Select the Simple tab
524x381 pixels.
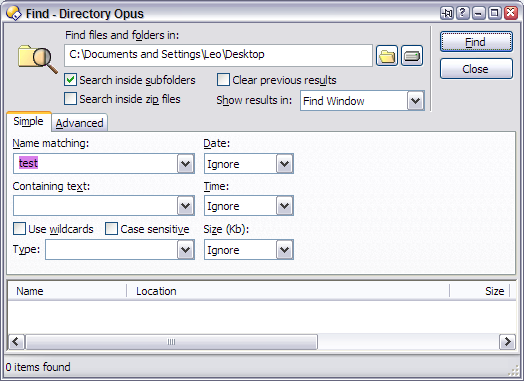coord(28,121)
